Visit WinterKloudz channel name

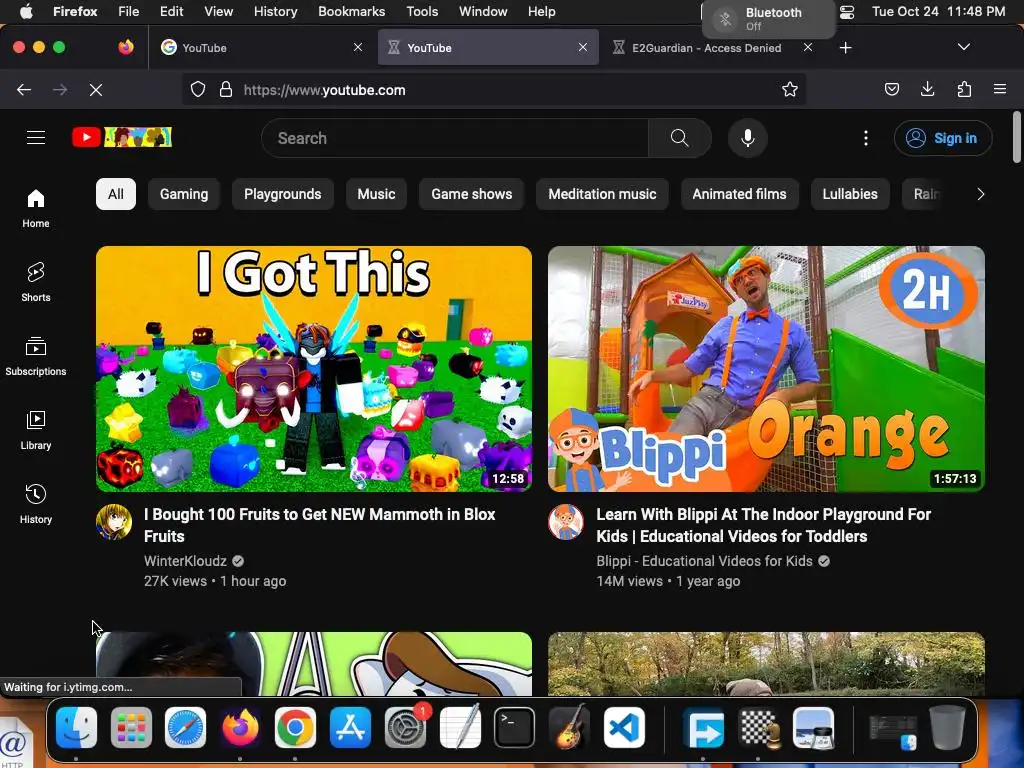[x=185, y=561]
